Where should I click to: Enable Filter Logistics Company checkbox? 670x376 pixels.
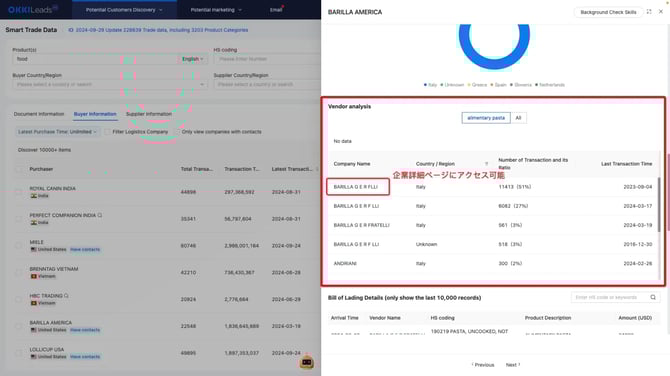pos(107,132)
